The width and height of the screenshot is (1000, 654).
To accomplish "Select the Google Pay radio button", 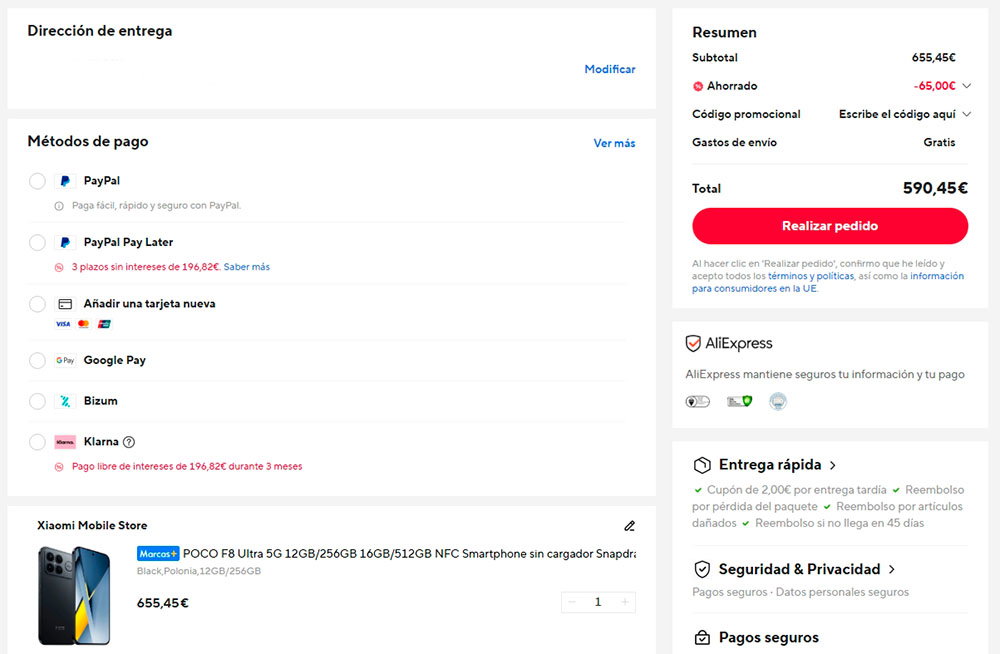I will 37,360.
